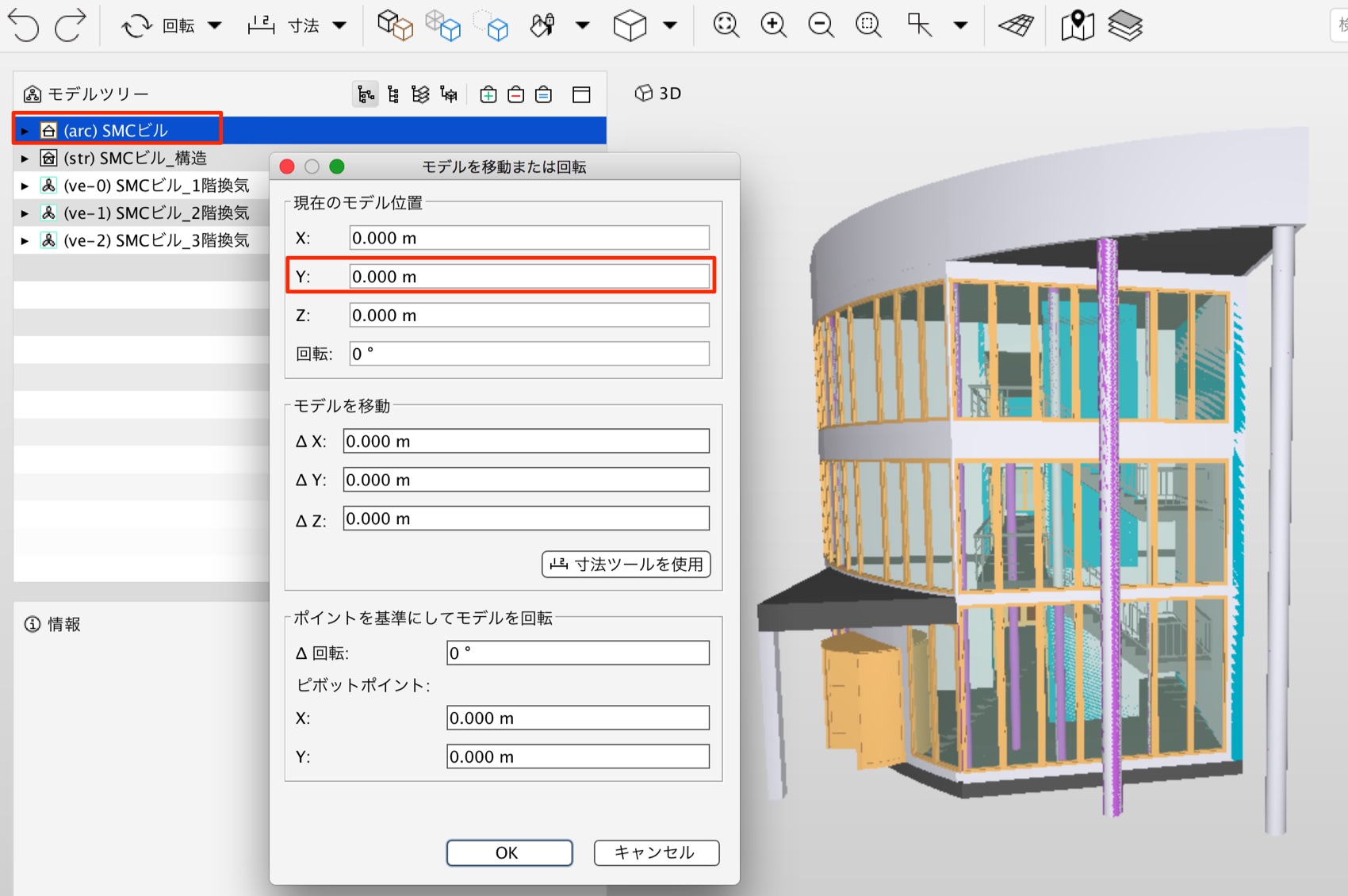Click the layers stack icon

pyautogui.click(x=1125, y=25)
